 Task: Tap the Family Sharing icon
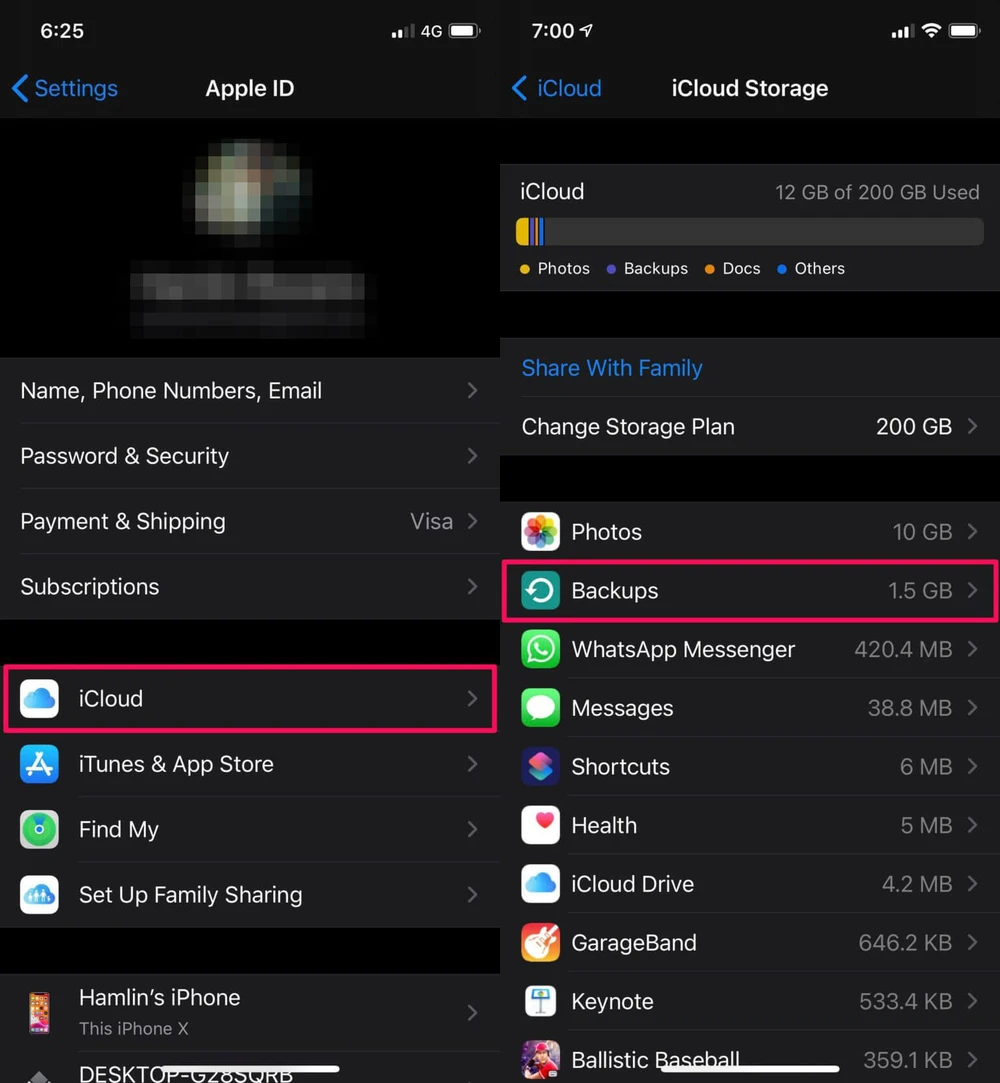pyautogui.click(x=40, y=895)
